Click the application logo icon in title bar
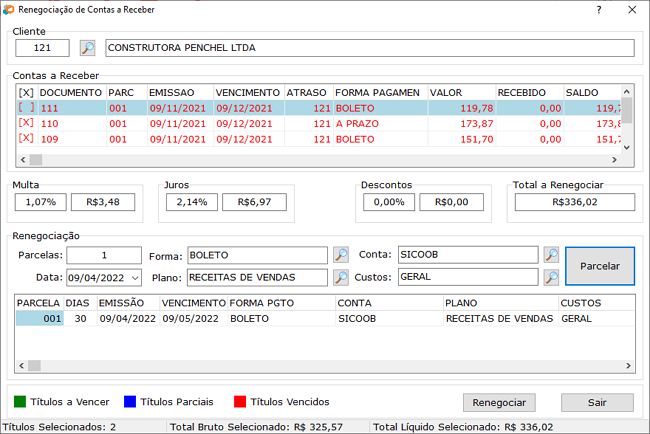 click(8, 10)
